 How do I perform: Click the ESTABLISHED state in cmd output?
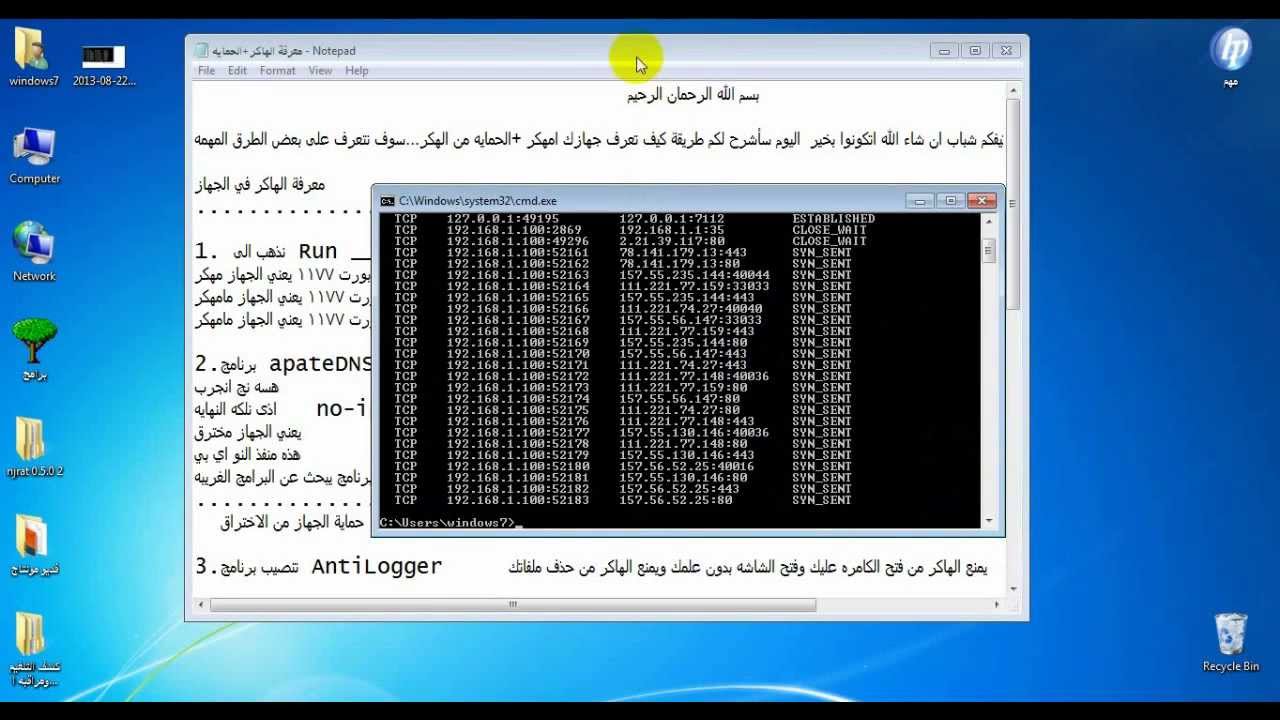[x=834, y=219]
